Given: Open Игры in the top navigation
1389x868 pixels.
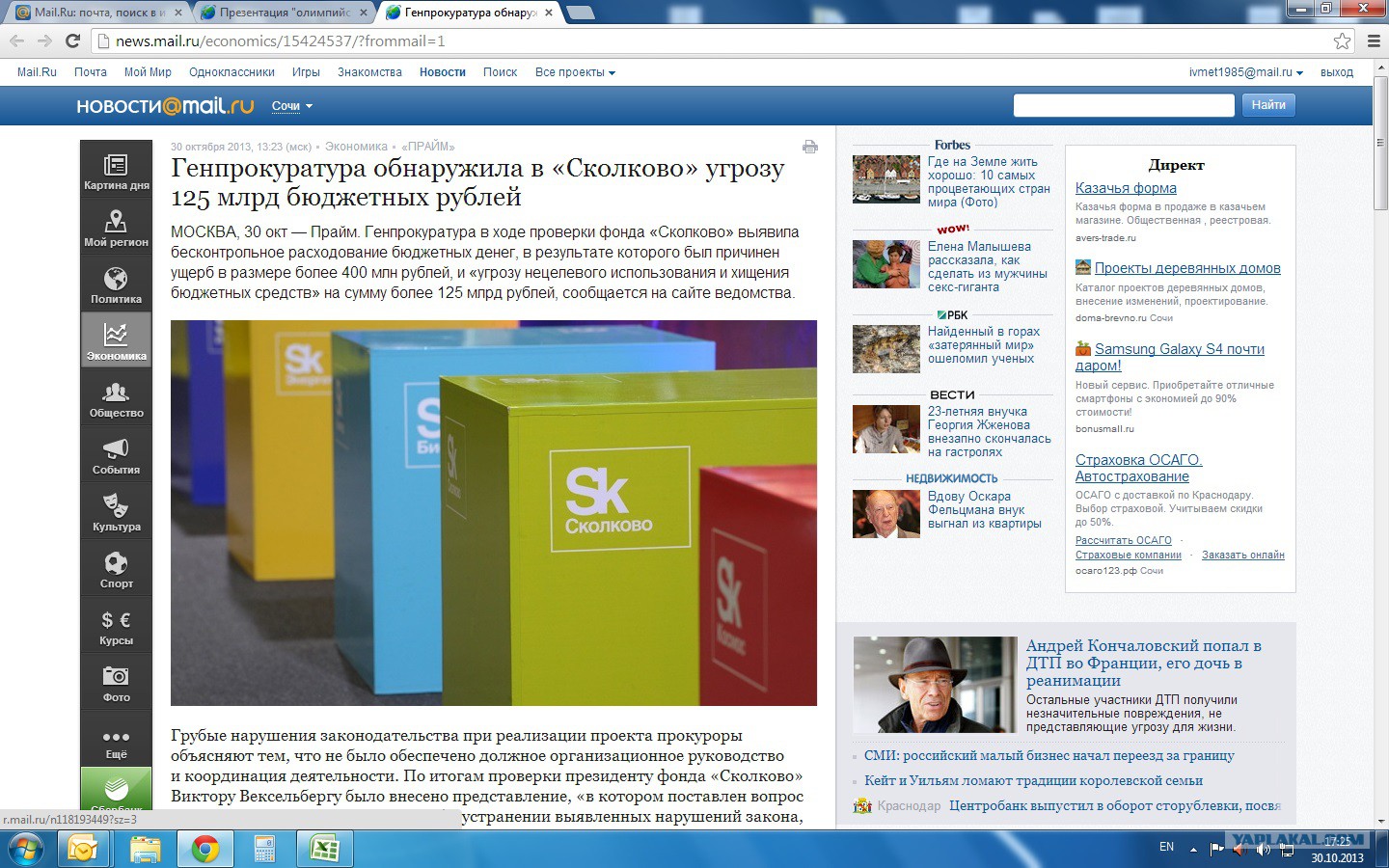Looking at the screenshot, I should click(306, 72).
